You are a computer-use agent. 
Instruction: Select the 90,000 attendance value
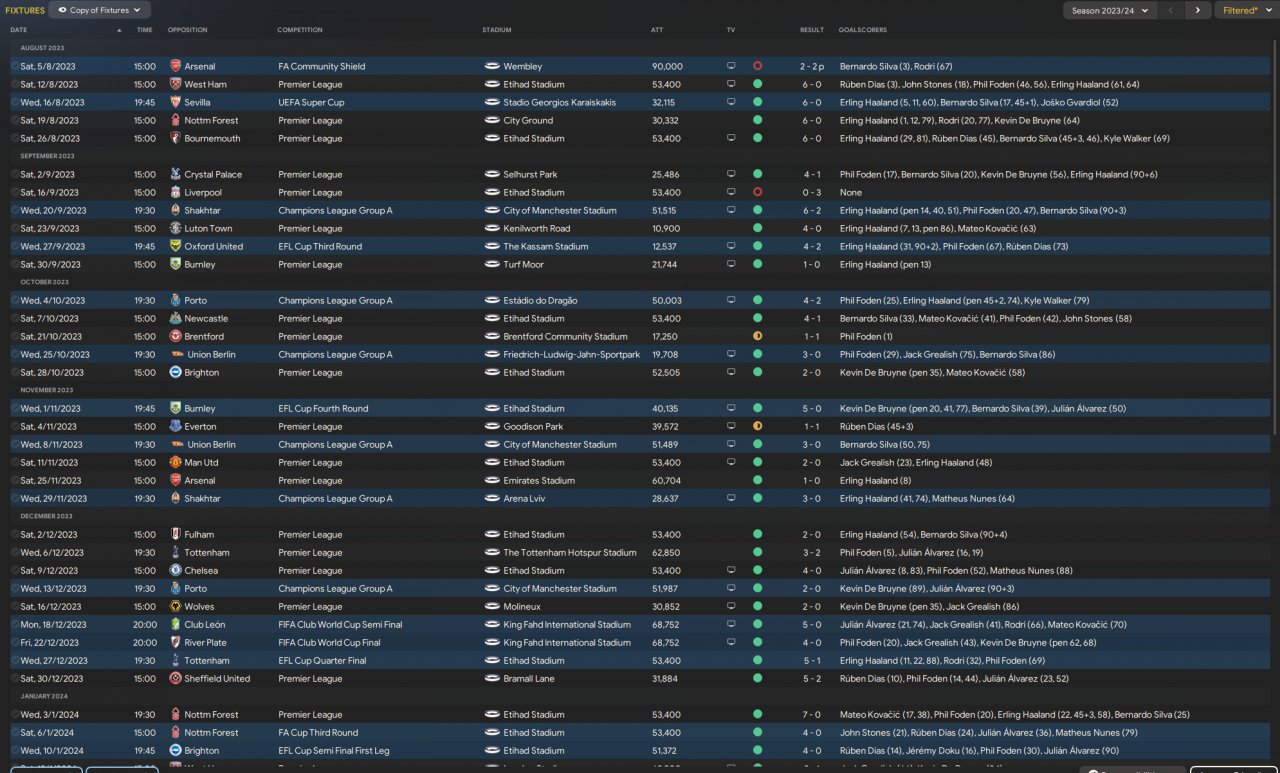[667, 66]
